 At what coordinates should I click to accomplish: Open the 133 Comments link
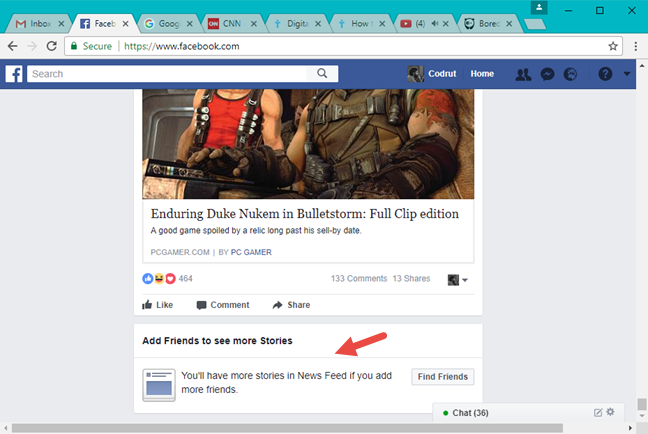pos(359,279)
